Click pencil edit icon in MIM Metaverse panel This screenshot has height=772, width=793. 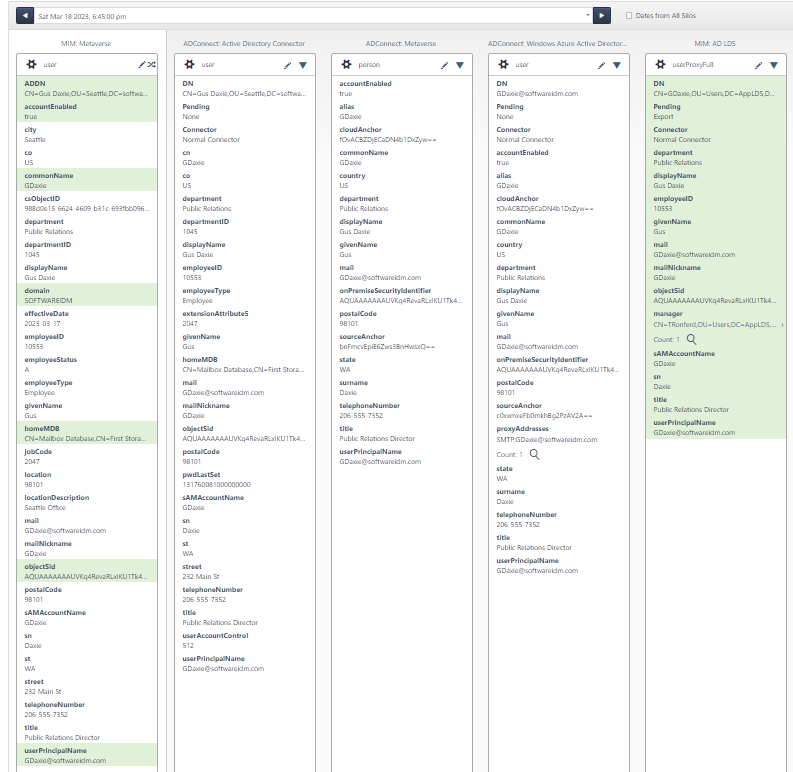142,65
